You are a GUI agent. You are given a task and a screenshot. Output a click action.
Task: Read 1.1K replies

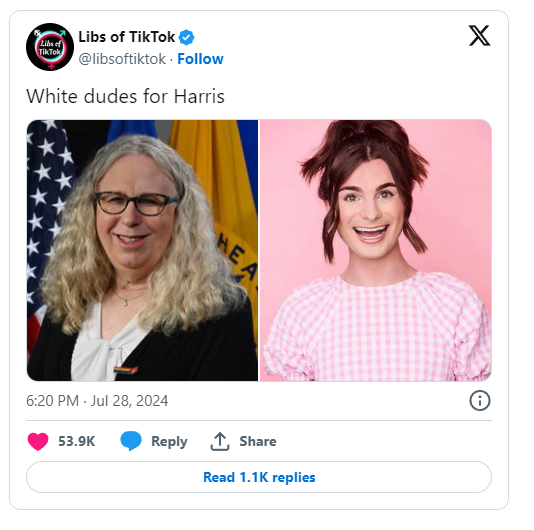[x=259, y=477]
